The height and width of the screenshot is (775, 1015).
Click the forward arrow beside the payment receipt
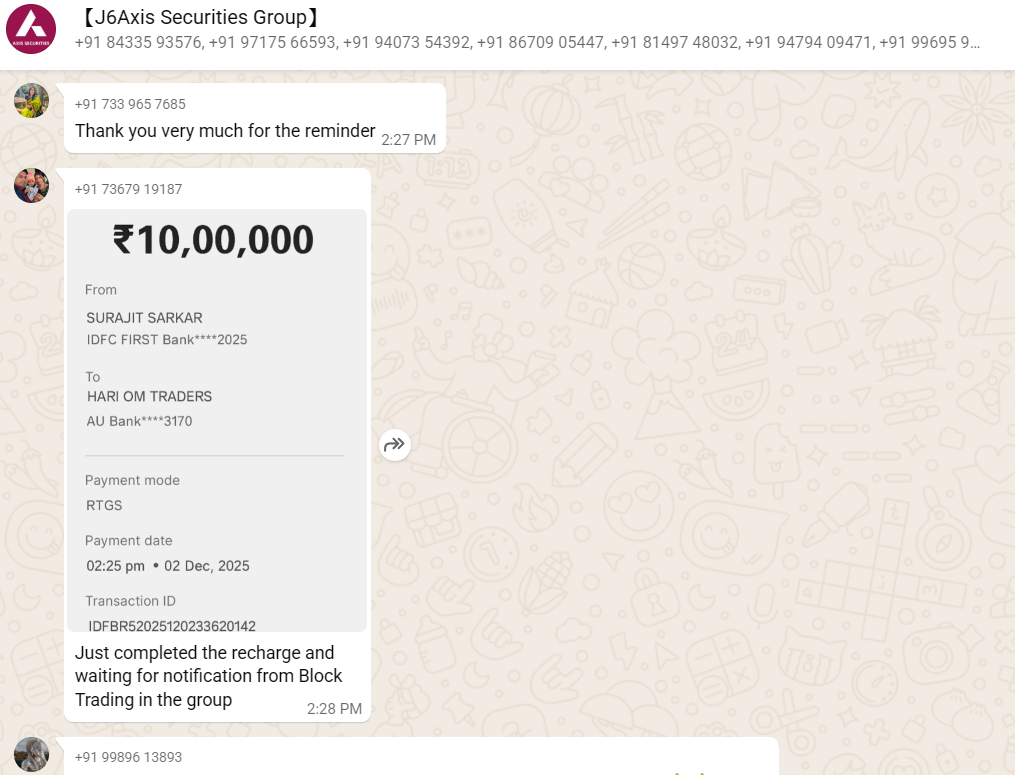395,445
